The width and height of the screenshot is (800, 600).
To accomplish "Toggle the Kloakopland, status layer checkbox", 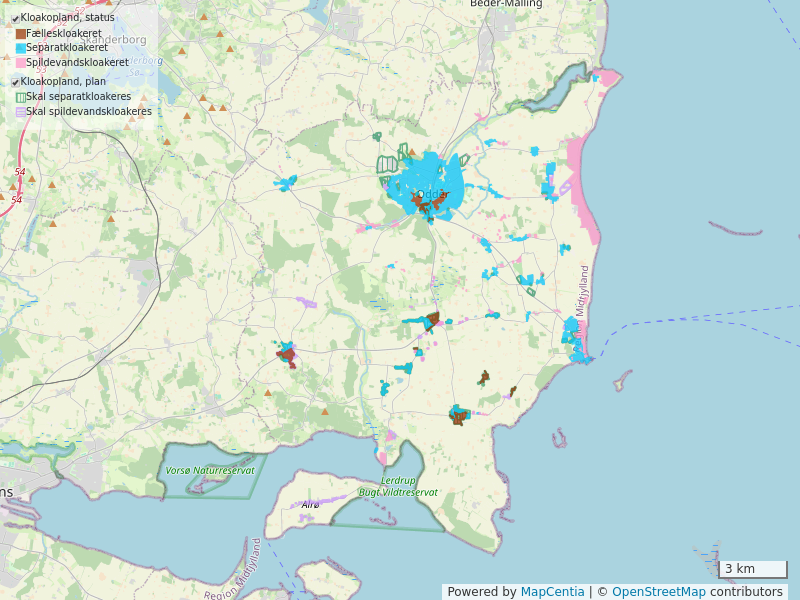I will tap(15, 19).
